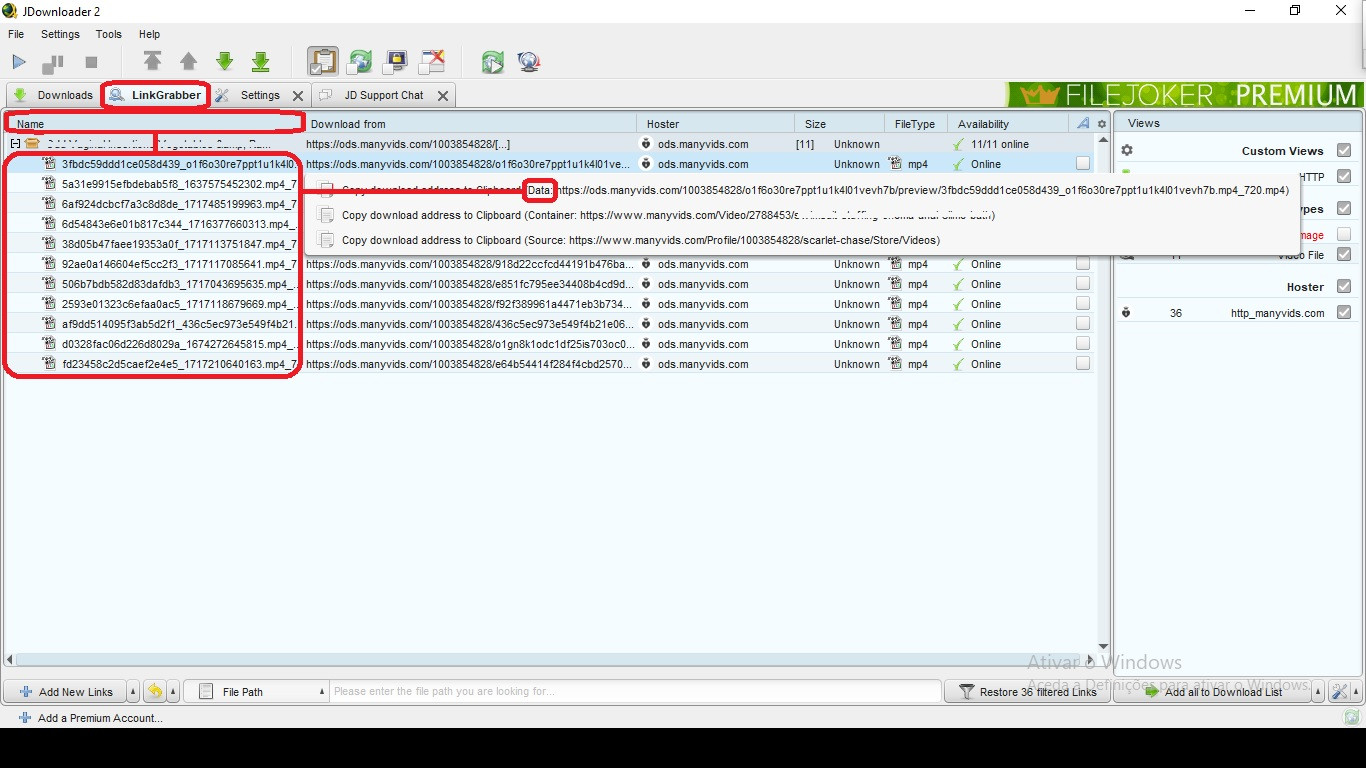Tick checkbox in 92ae0a146604ef5cc2f3 row
The image size is (1366, 768).
(x=1082, y=264)
